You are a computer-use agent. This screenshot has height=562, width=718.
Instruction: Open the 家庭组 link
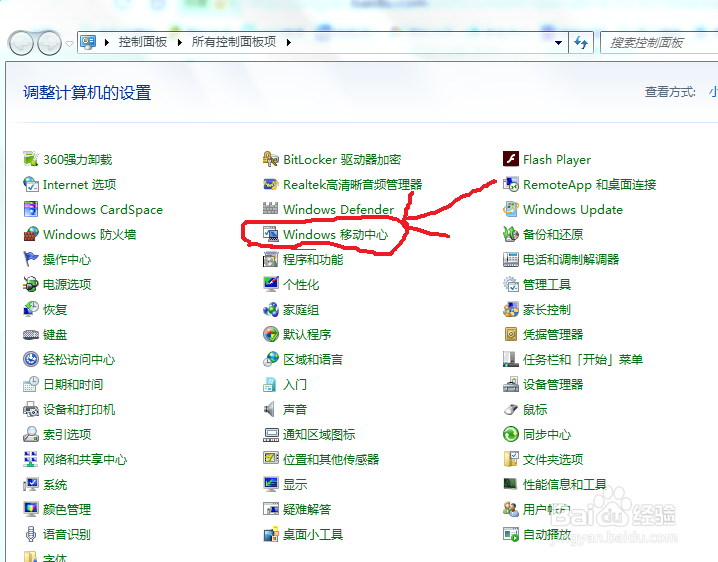(301, 309)
